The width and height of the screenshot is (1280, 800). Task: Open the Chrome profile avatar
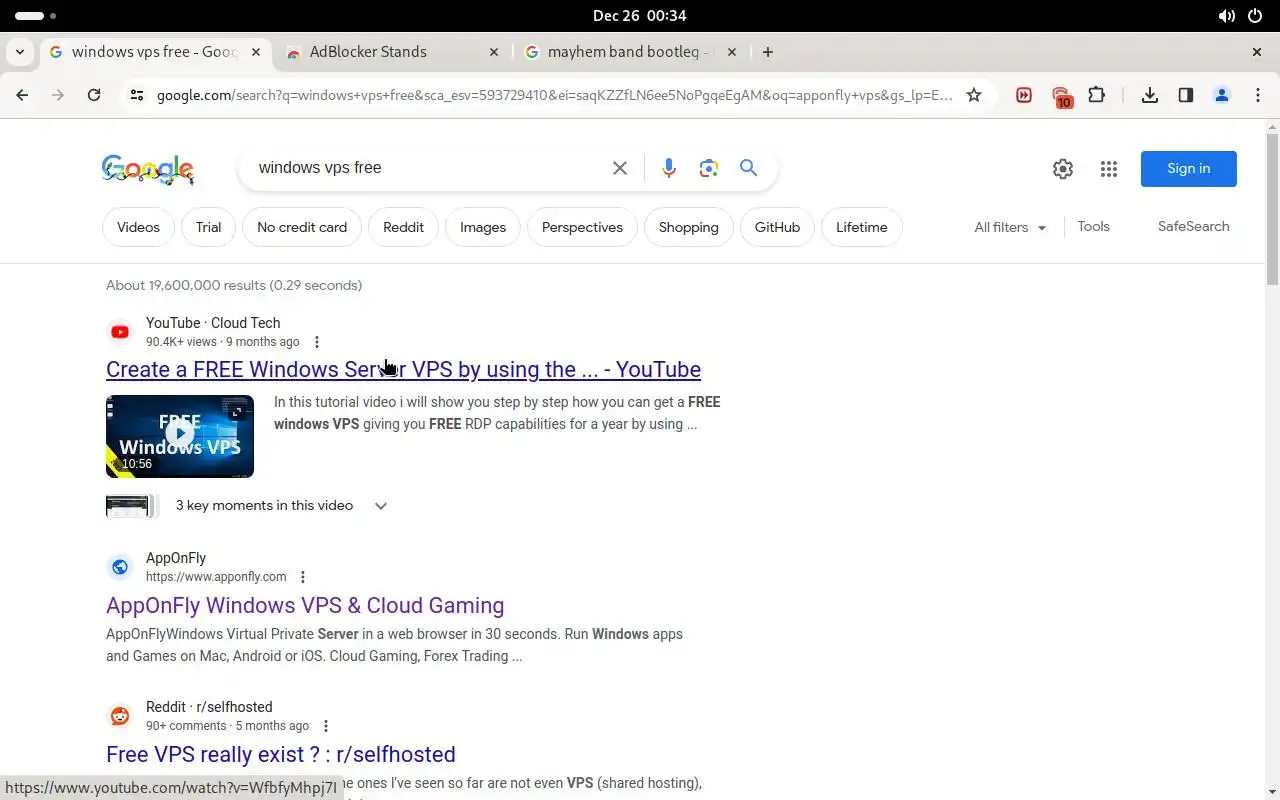1222,95
